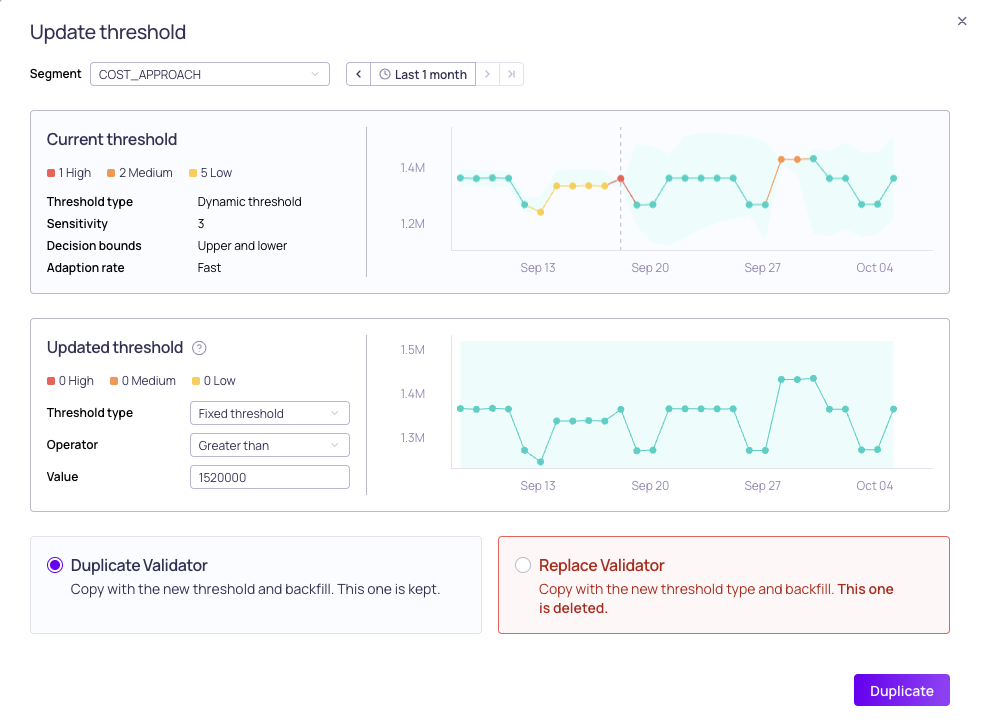Click next time range arrow
The width and height of the screenshot is (985, 725).
487,74
